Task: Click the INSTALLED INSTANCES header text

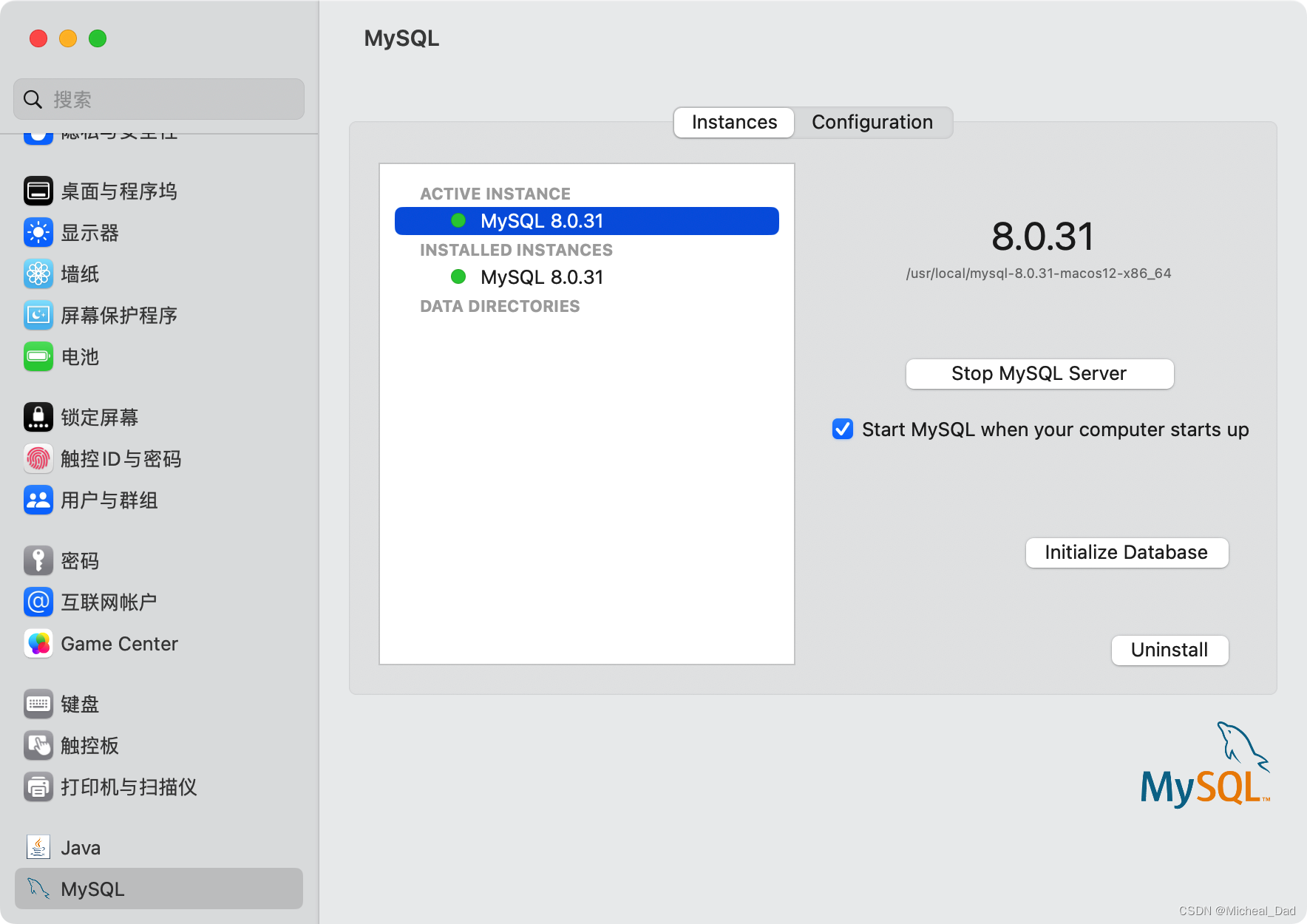Action: [x=516, y=250]
